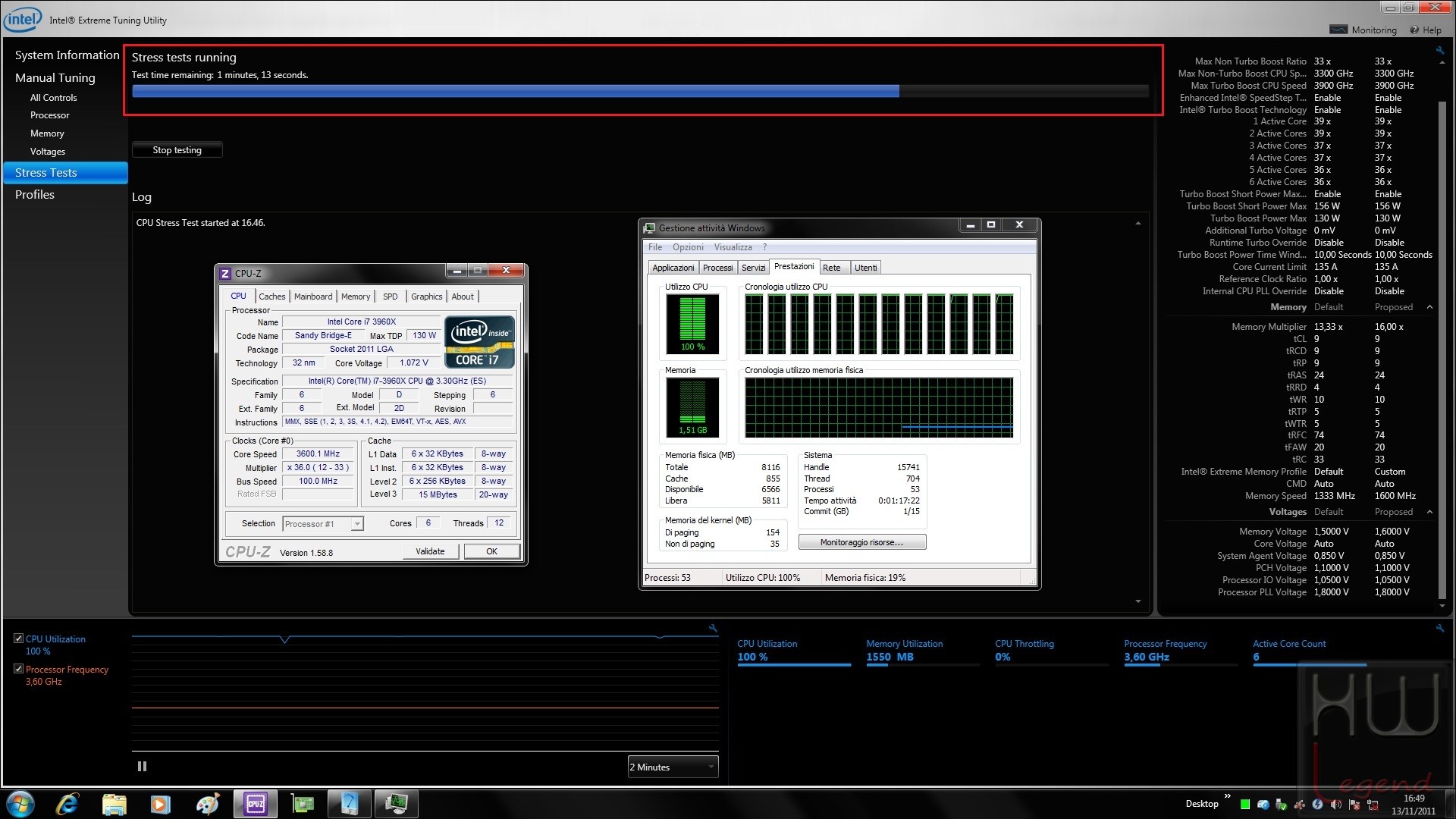
Task: Click Task Manager window title icon
Action: coord(649,227)
